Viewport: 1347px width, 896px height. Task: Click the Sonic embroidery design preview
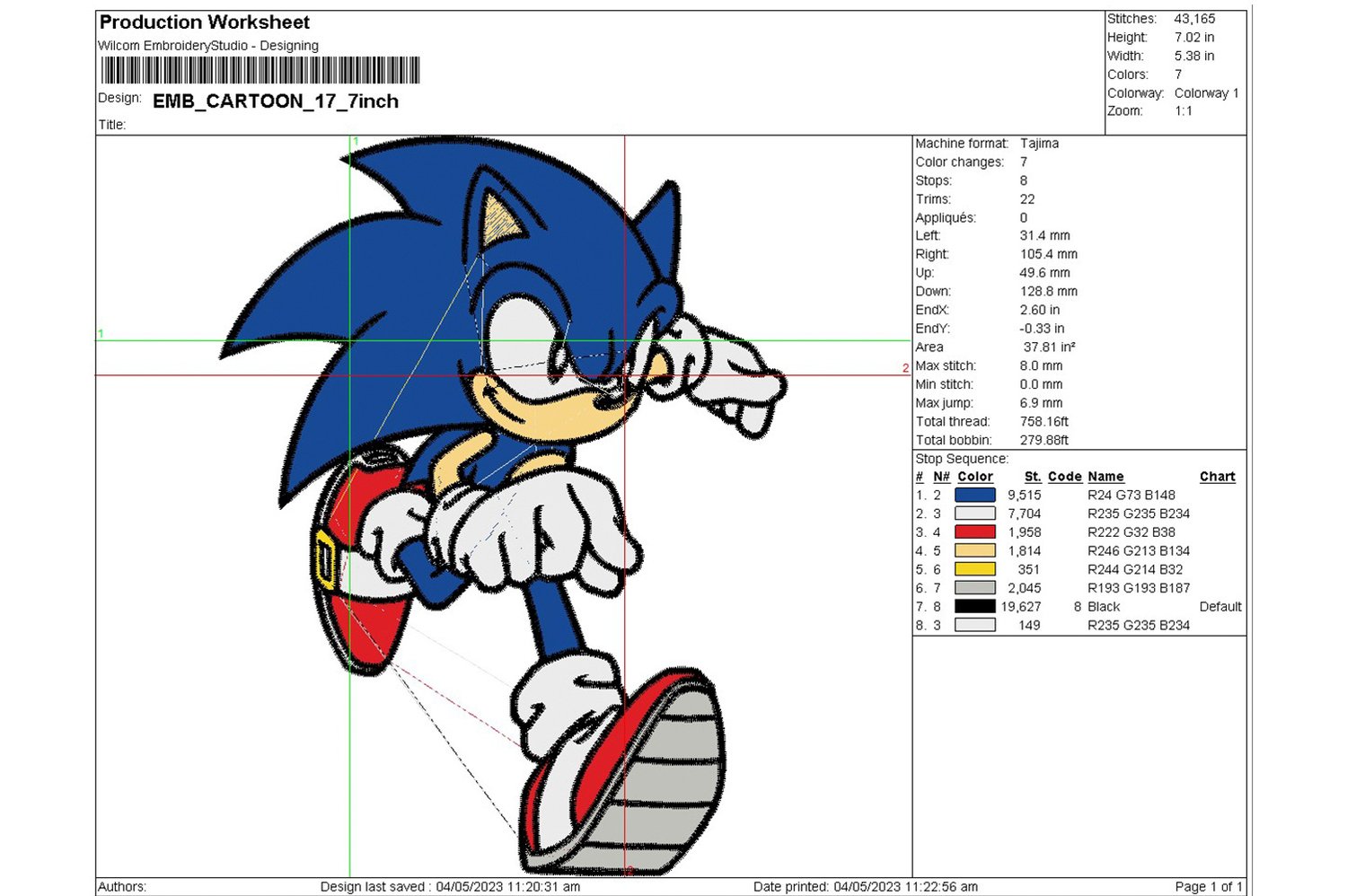(503, 505)
